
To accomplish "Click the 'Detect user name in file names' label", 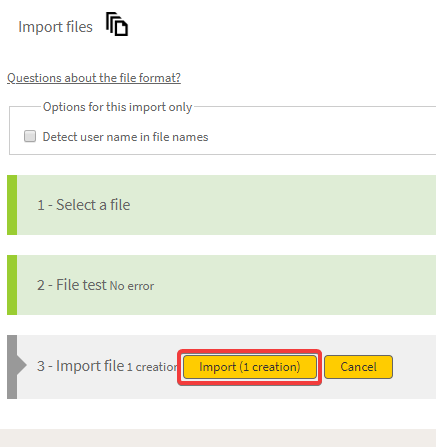I will click(125, 137).
